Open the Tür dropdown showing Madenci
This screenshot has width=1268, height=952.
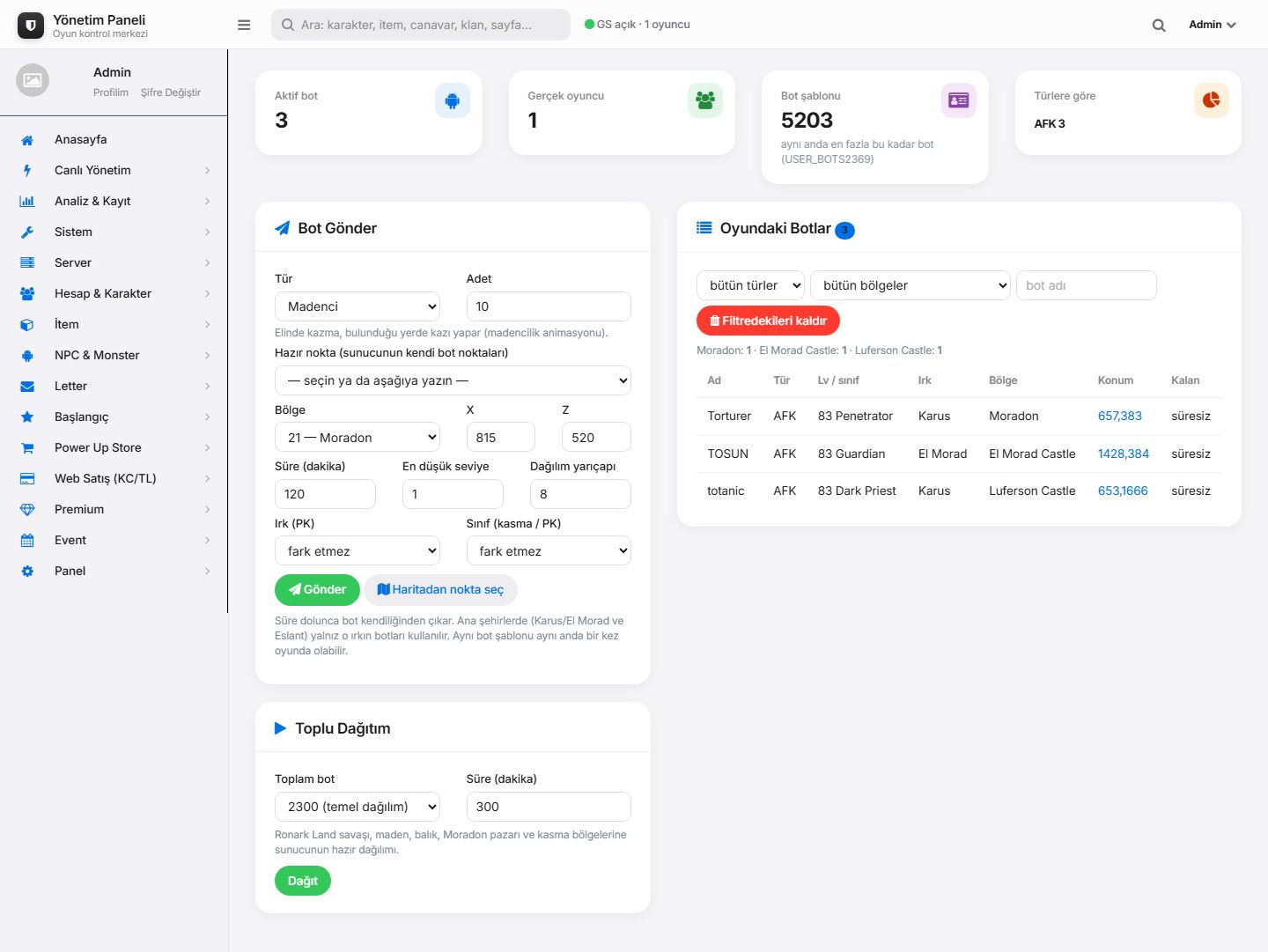tap(358, 306)
